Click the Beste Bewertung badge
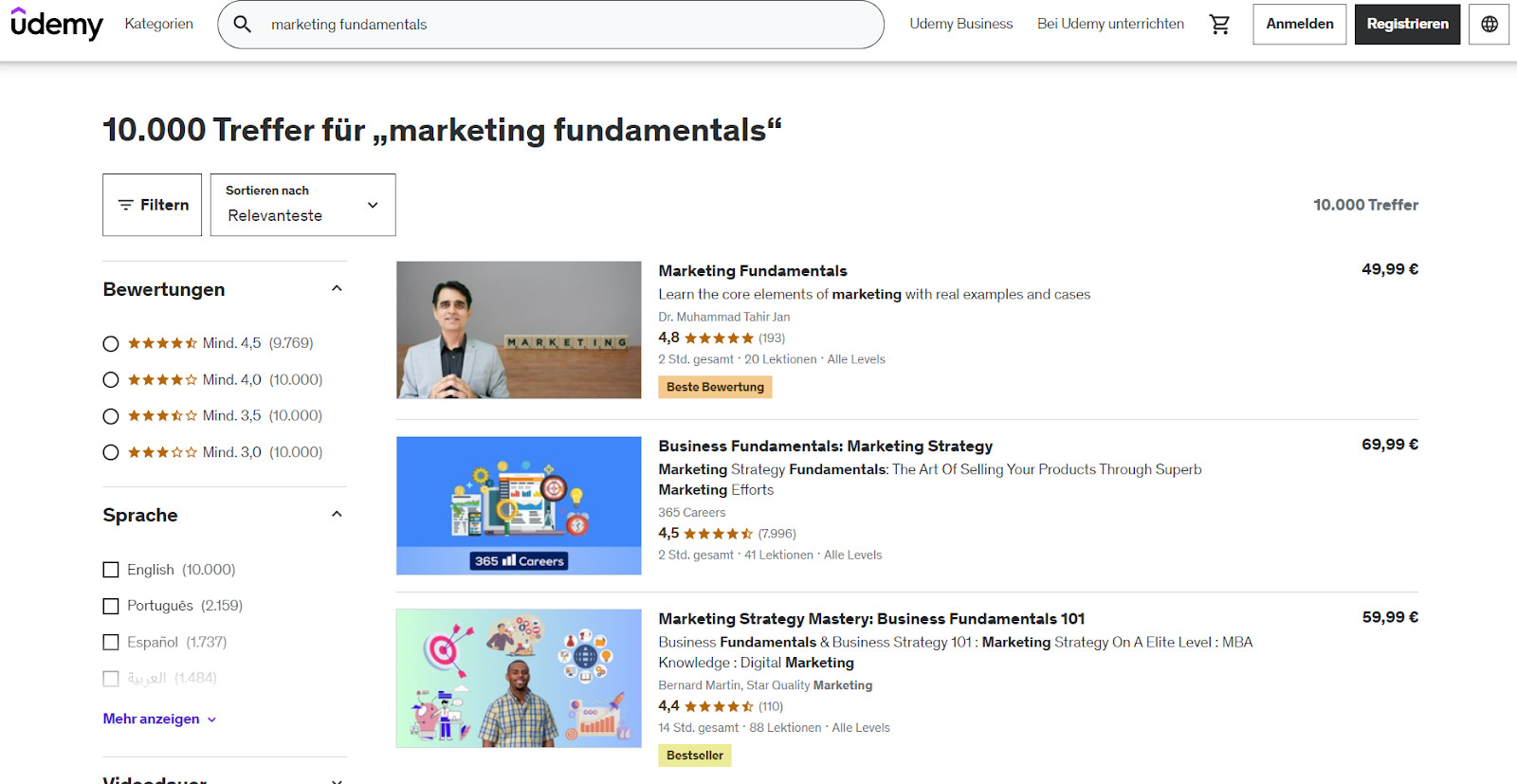The width and height of the screenshot is (1517, 784). pyautogui.click(x=715, y=387)
